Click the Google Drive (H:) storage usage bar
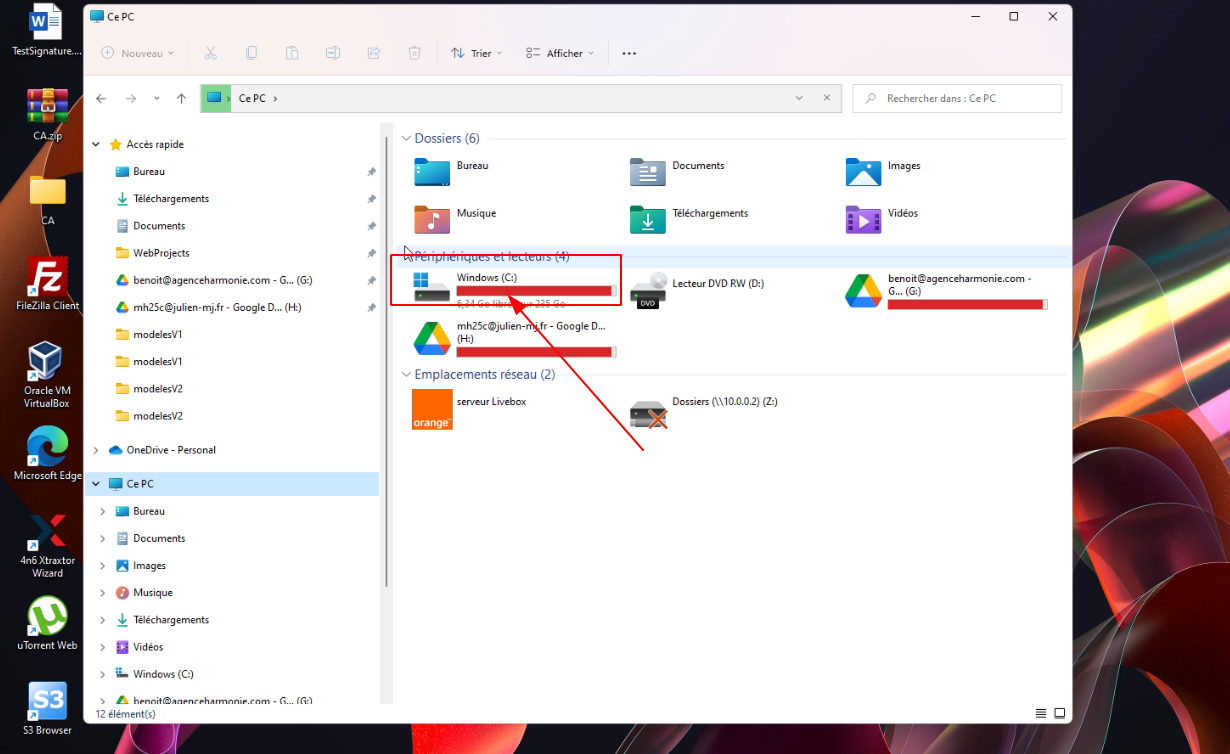The image size is (1230, 754). point(536,351)
